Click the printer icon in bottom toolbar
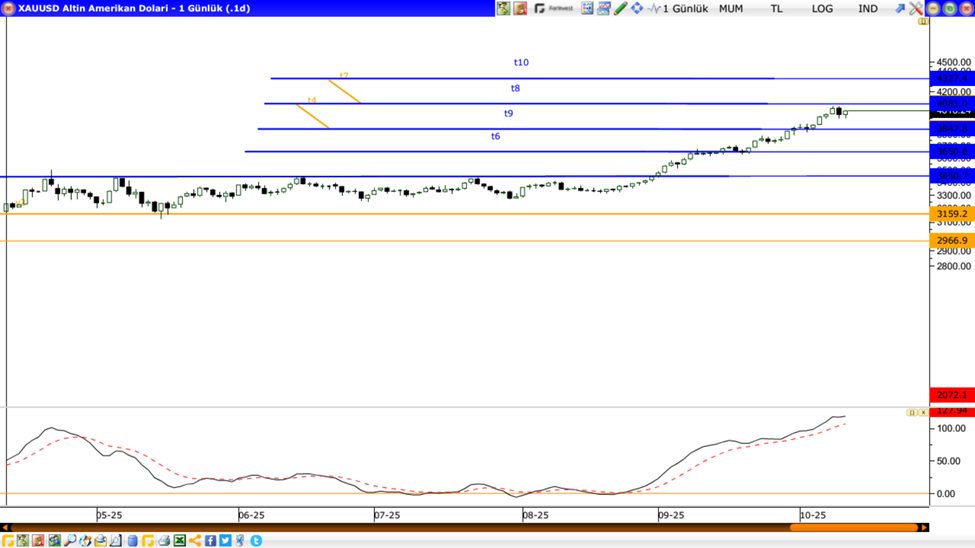Image resolution: width=975 pixels, height=548 pixels. tap(164, 541)
